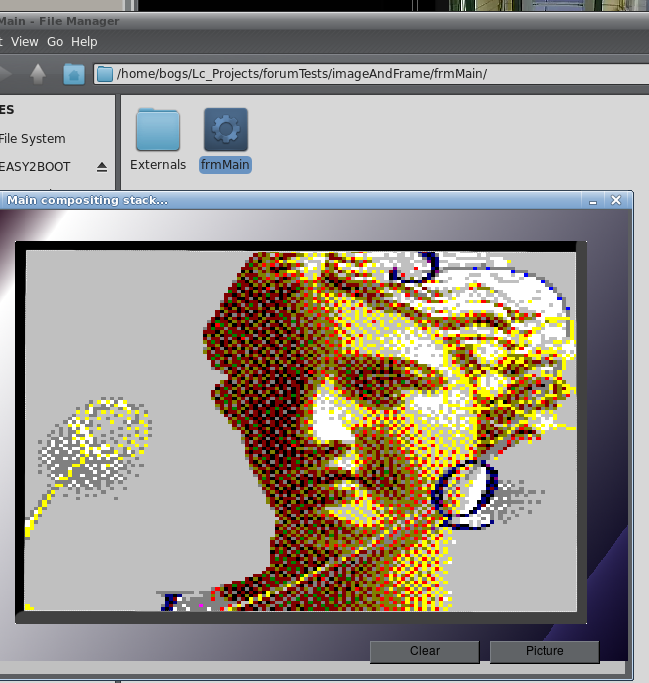Go to parent folder with up arrow

pyautogui.click(x=38, y=73)
